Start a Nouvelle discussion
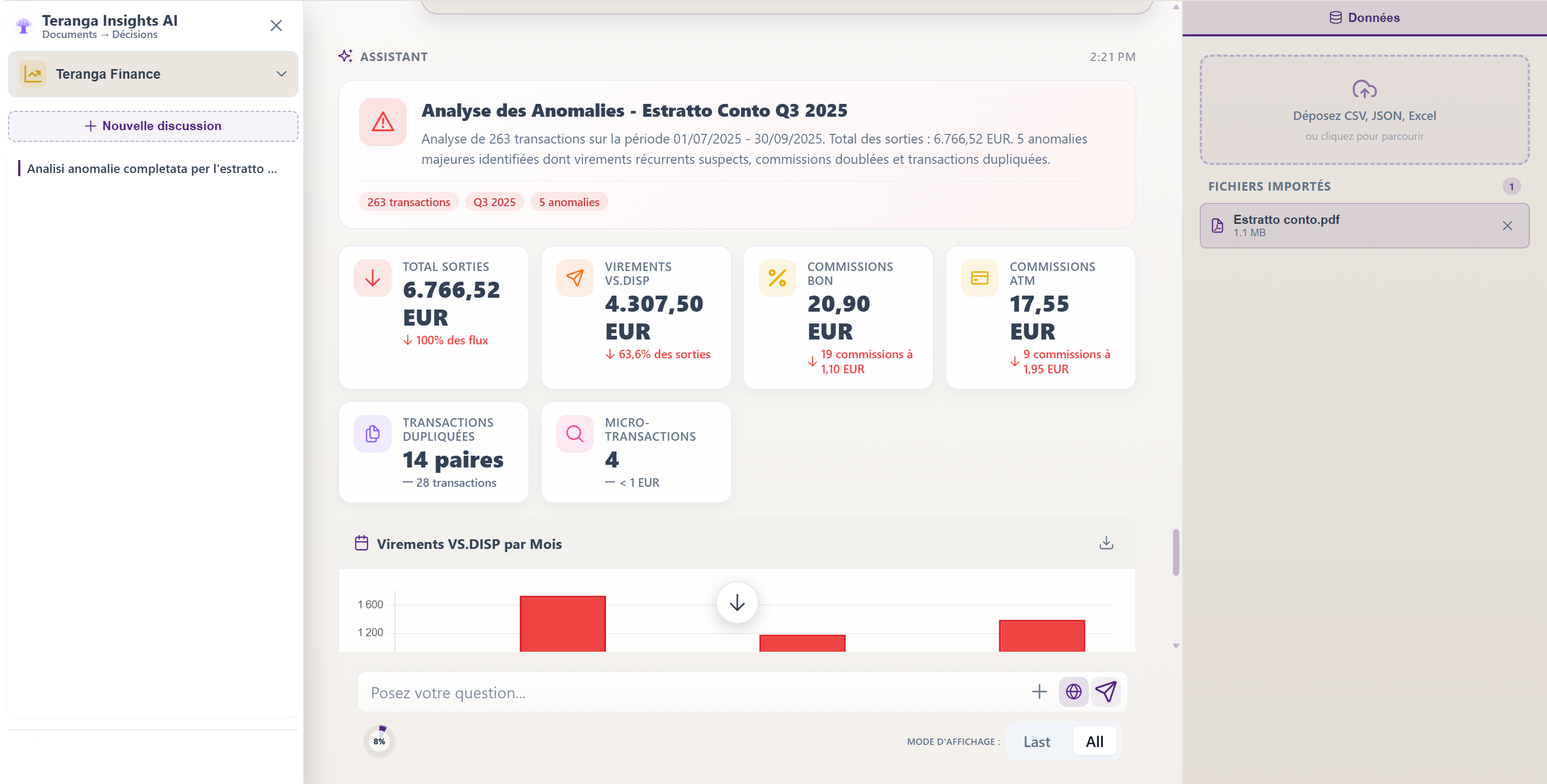Screen dimensions: 1547x784 pyautogui.click(x=153, y=126)
